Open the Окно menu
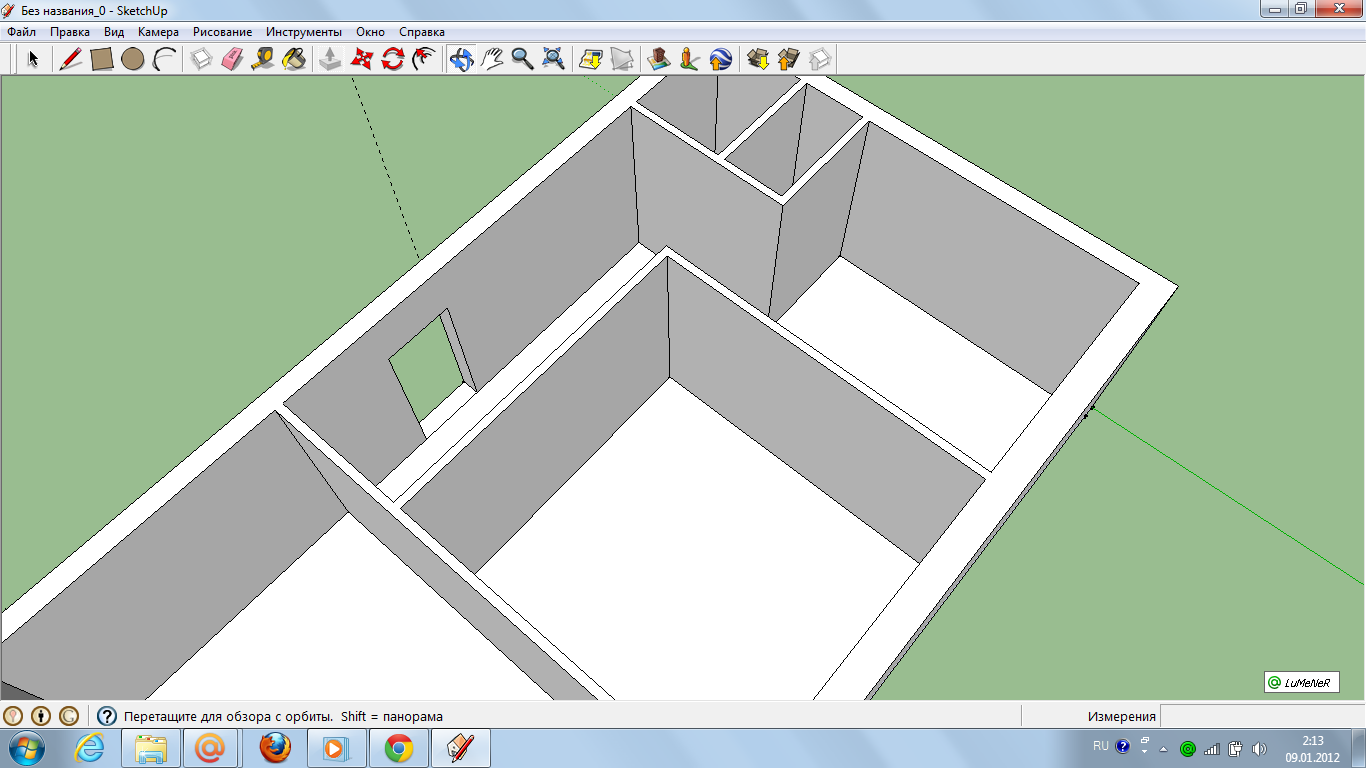Image resolution: width=1366 pixels, height=768 pixels. tap(369, 31)
